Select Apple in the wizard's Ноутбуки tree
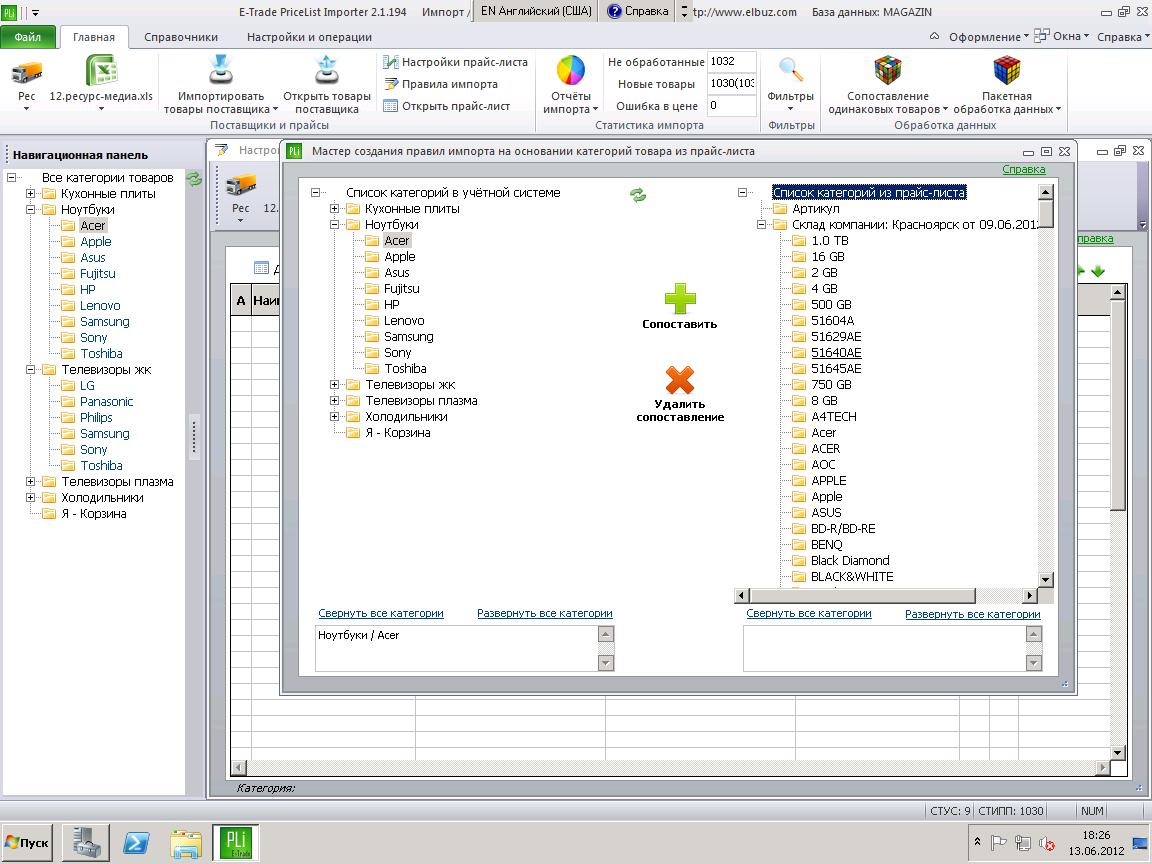This screenshot has height=864, width=1152. [x=400, y=257]
